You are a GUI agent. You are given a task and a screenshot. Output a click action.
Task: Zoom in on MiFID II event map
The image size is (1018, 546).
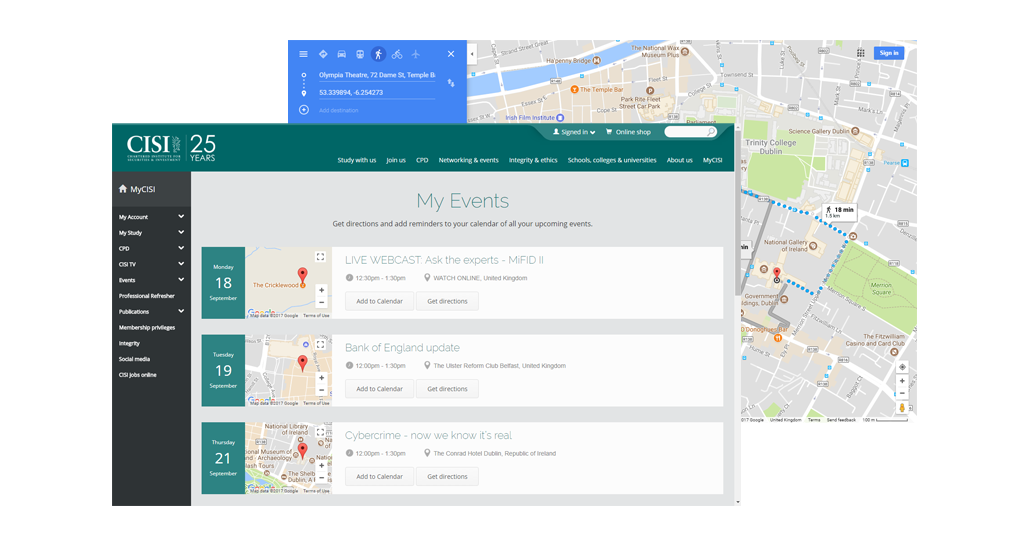coord(321,290)
